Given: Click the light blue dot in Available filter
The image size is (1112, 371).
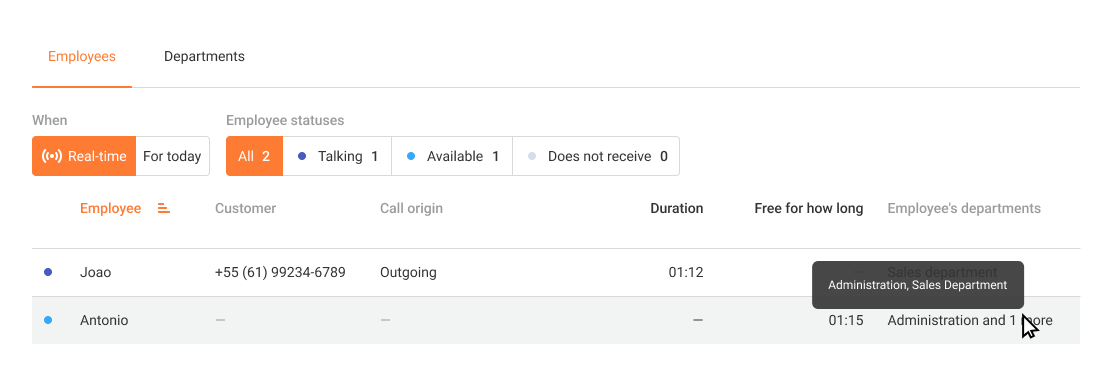Looking at the screenshot, I should point(411,157).
